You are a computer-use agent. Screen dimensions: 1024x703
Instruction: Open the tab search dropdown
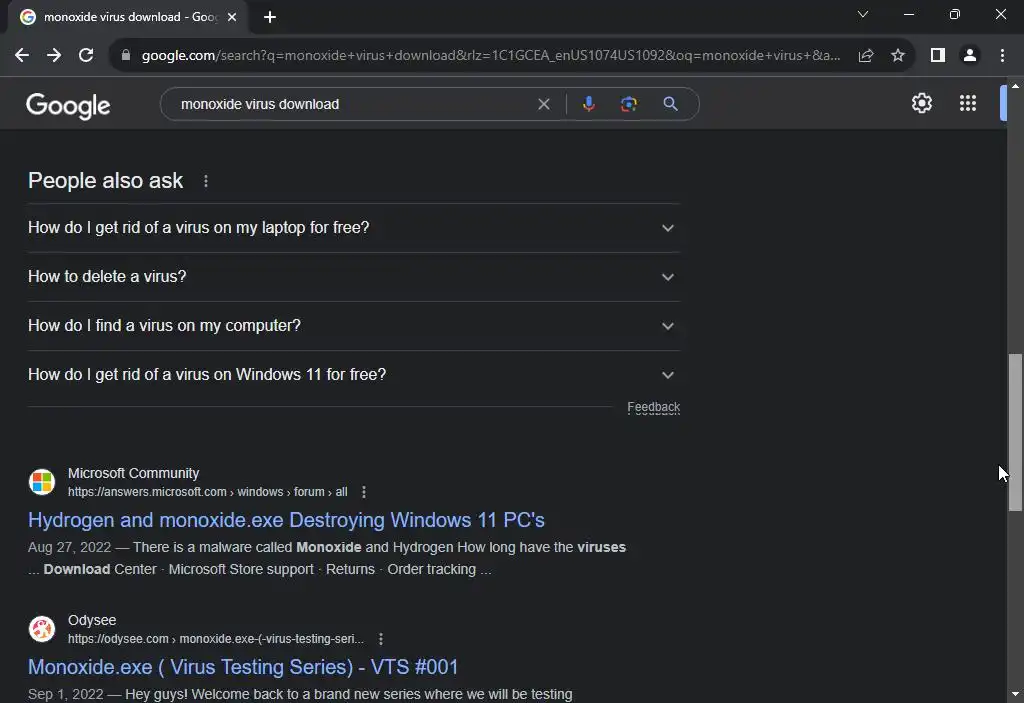tap(863, 14)
